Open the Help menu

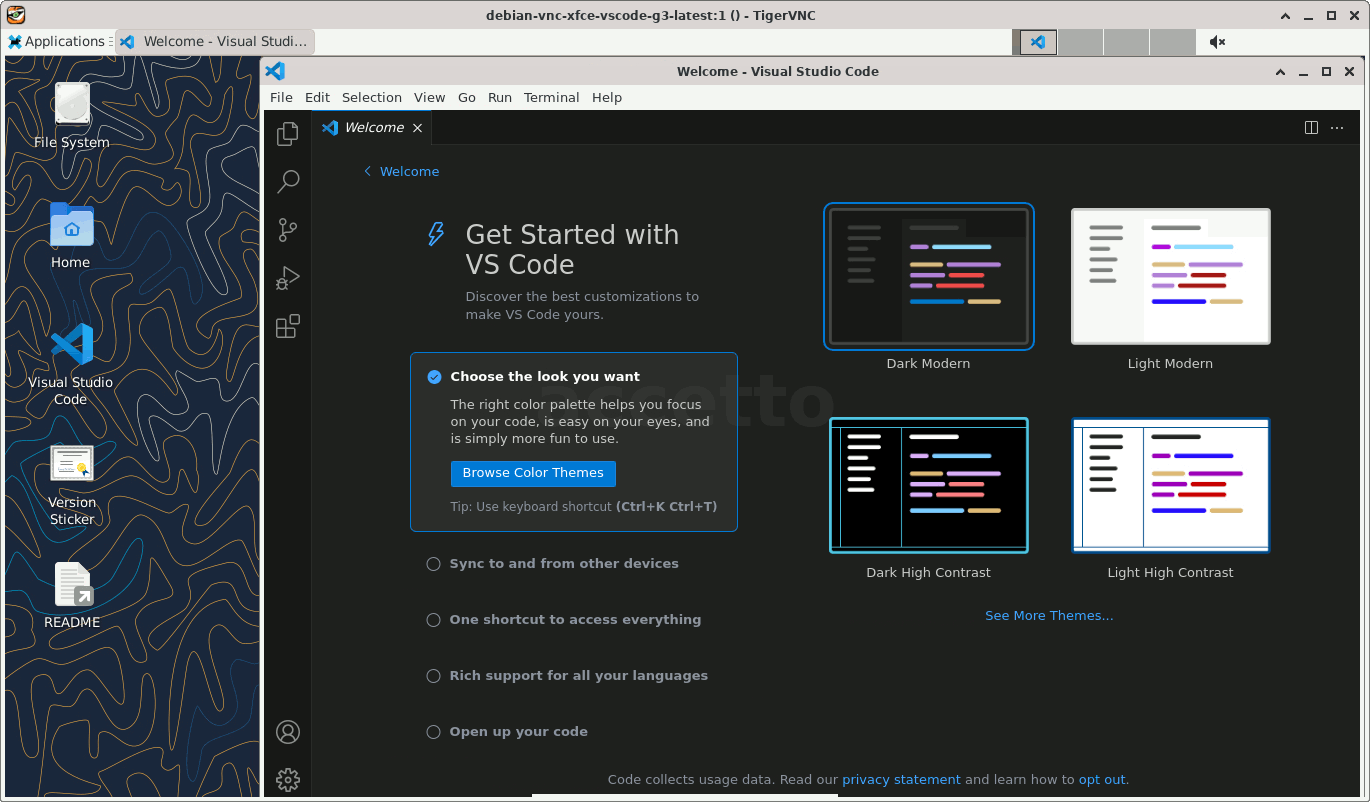(x=607, y=98)
